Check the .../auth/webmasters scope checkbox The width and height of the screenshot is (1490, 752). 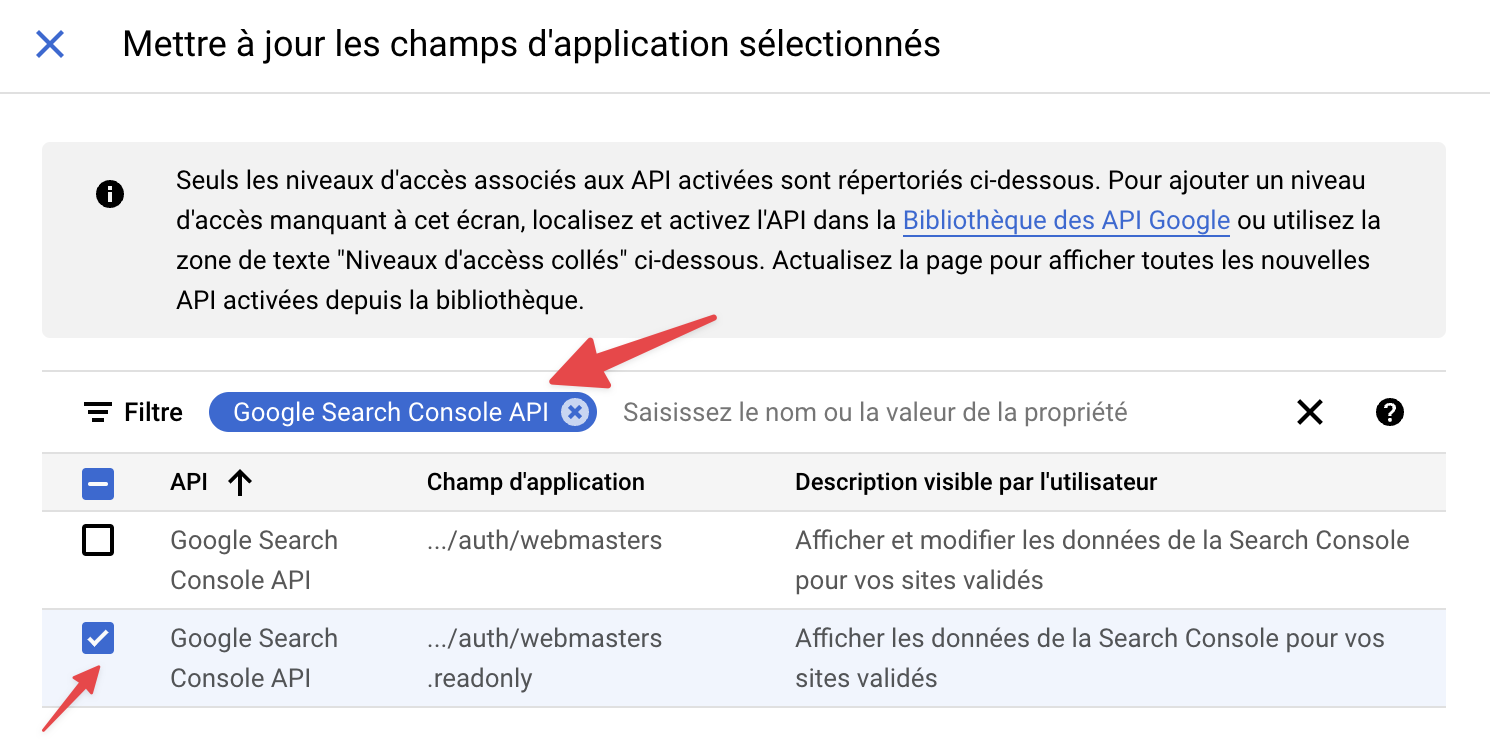point(98,541)
